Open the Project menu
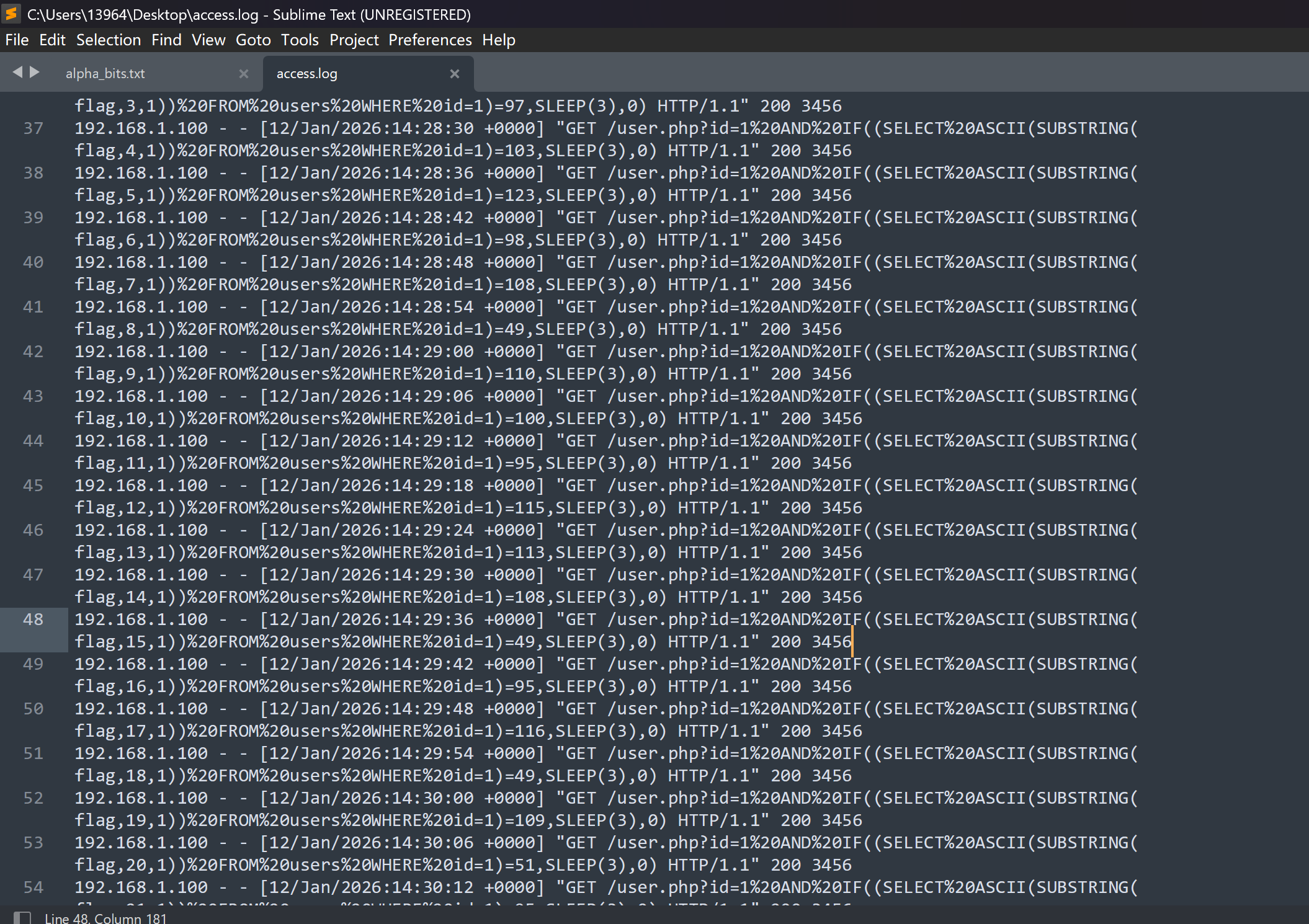1309x924 pixels. pos(354,40)
